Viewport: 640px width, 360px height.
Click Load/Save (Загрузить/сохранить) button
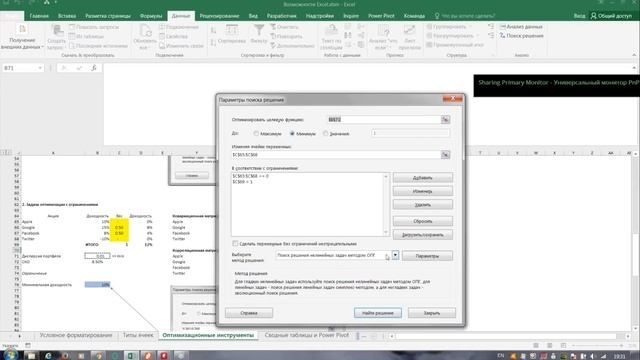[x=422, y=235]
